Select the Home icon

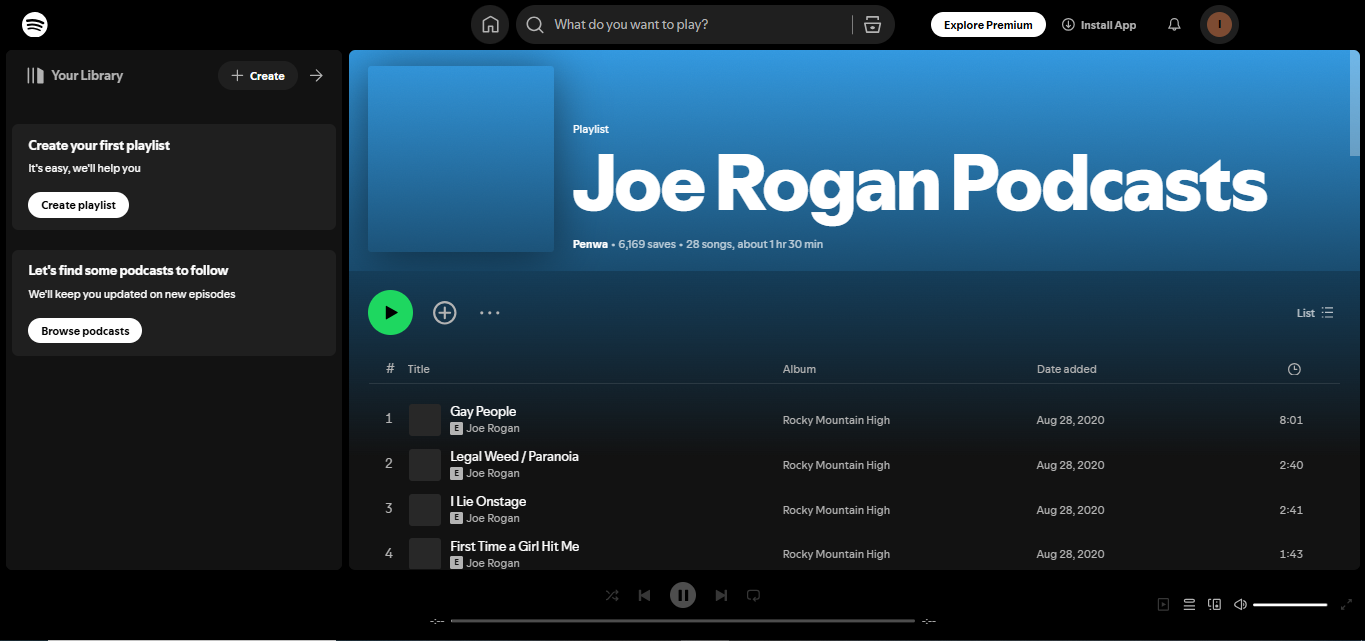[x=490, y=24]
